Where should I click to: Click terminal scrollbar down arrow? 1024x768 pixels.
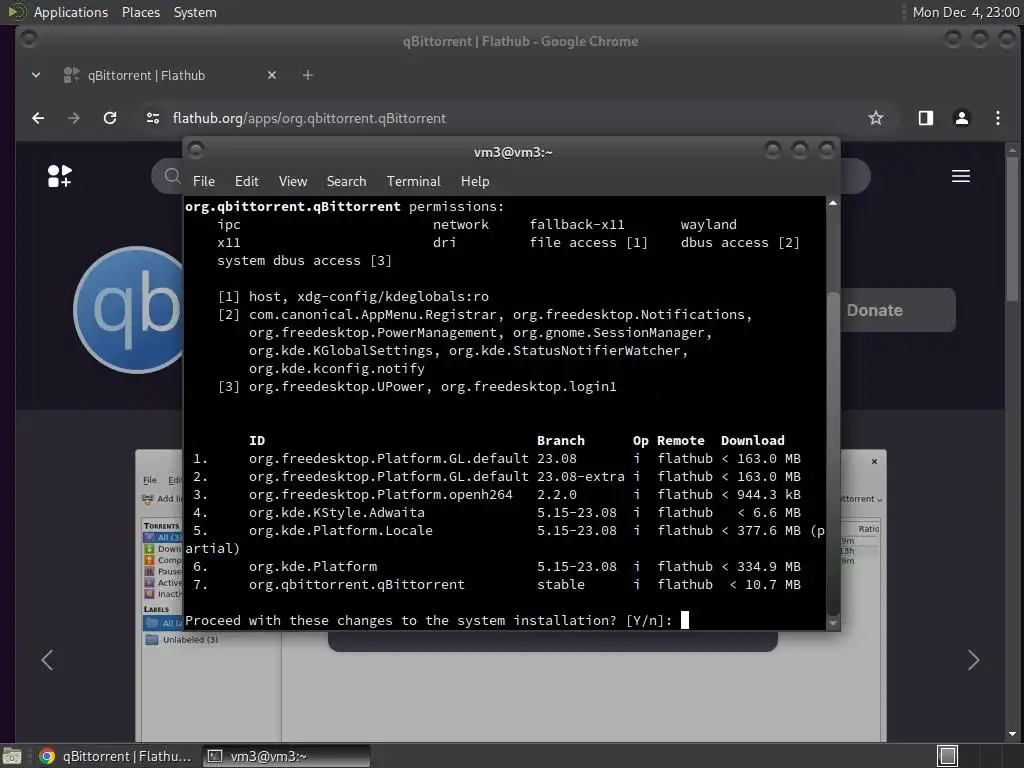tap(833, 624)
